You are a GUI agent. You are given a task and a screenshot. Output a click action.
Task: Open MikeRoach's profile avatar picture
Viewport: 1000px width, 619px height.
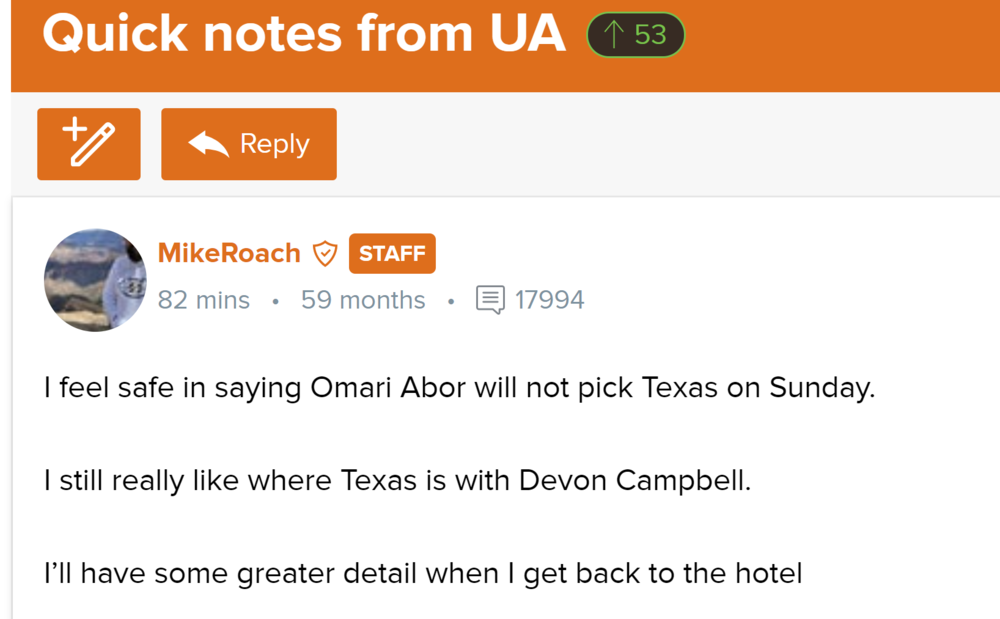(95, 280)
